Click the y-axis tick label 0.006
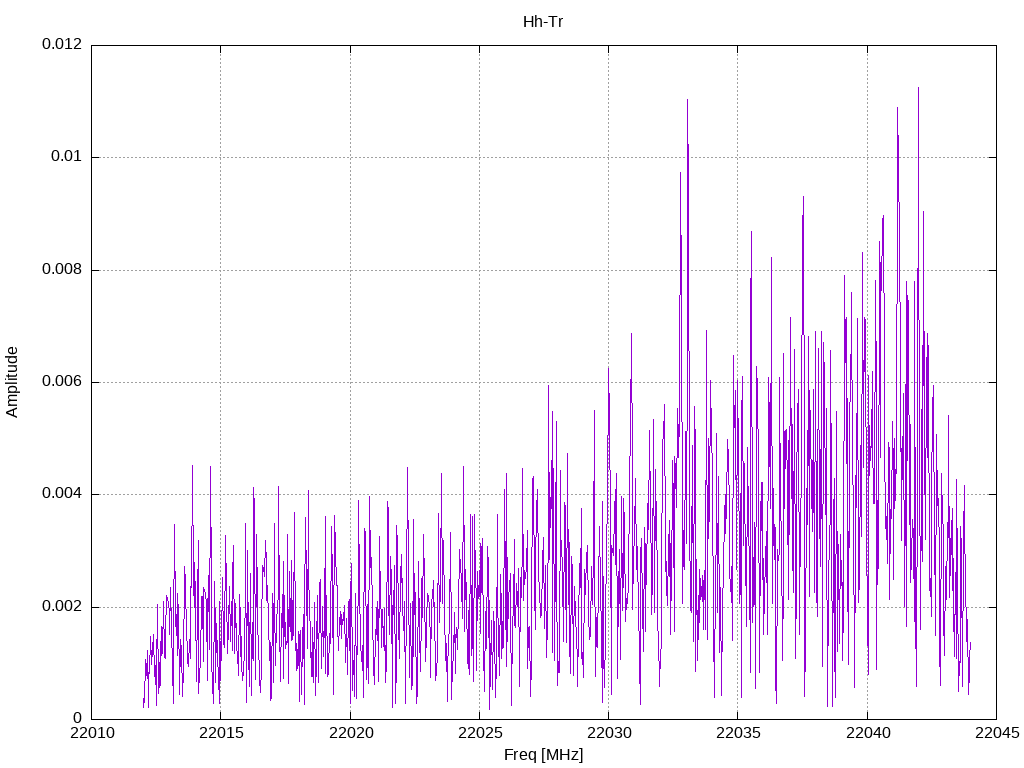Screen dimensions: 1024x768 tap(62, 382)
